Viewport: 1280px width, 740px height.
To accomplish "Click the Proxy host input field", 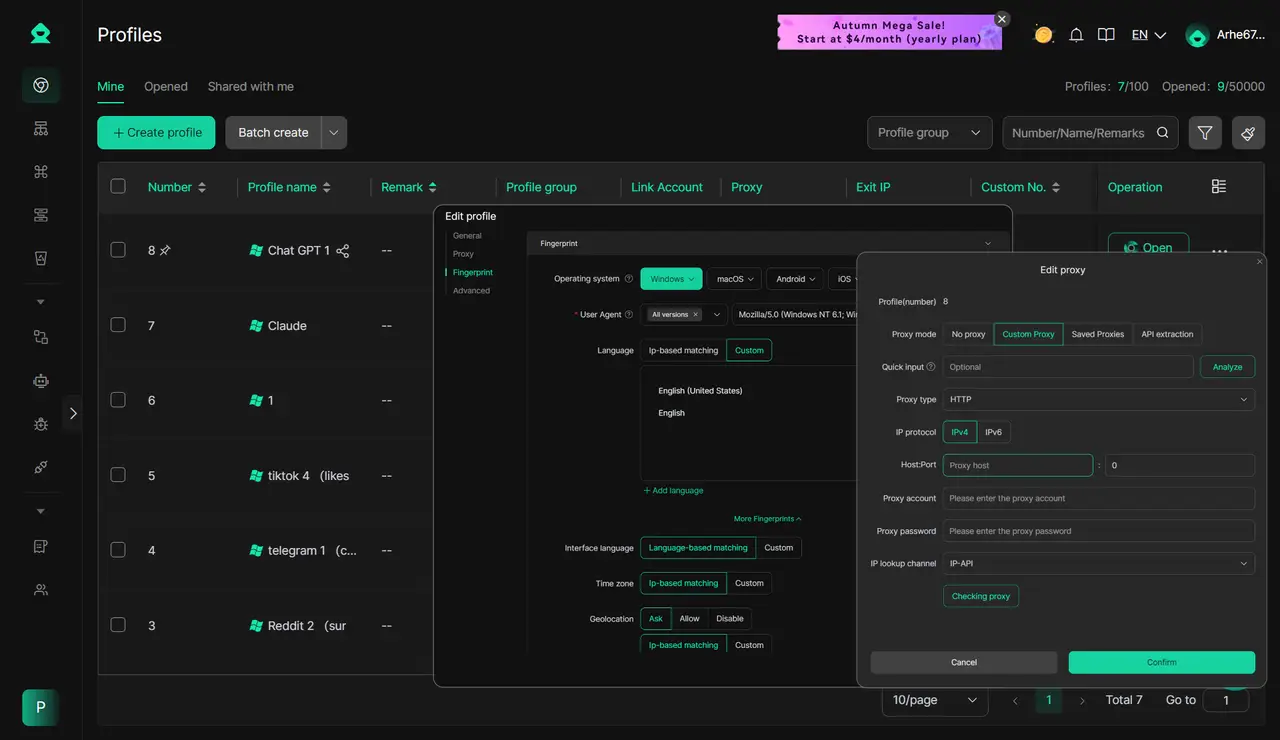I will (1017, 465).
